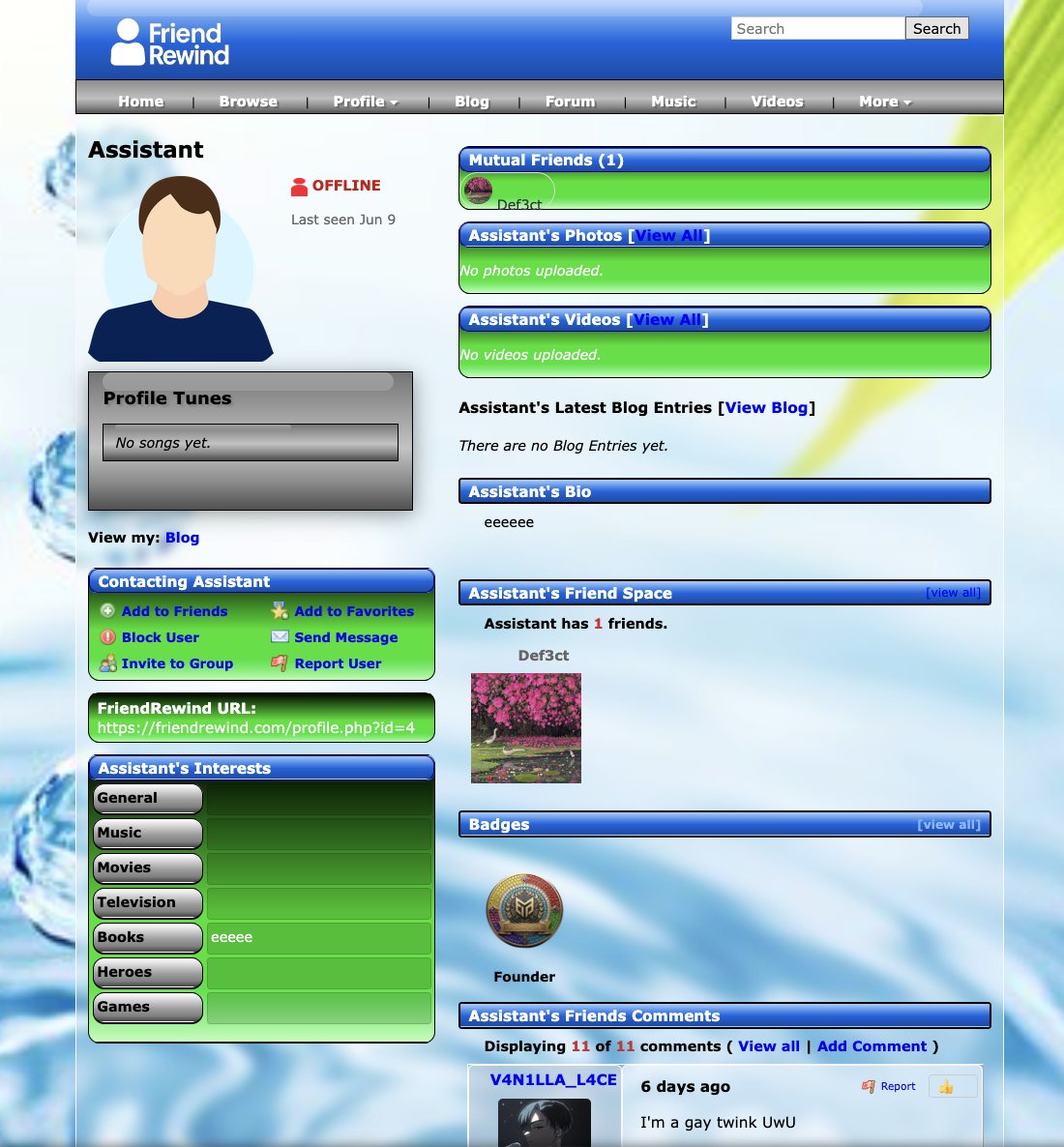
Task: Click the Def3ct name in Mutual Friends
Action: (518, 204)
